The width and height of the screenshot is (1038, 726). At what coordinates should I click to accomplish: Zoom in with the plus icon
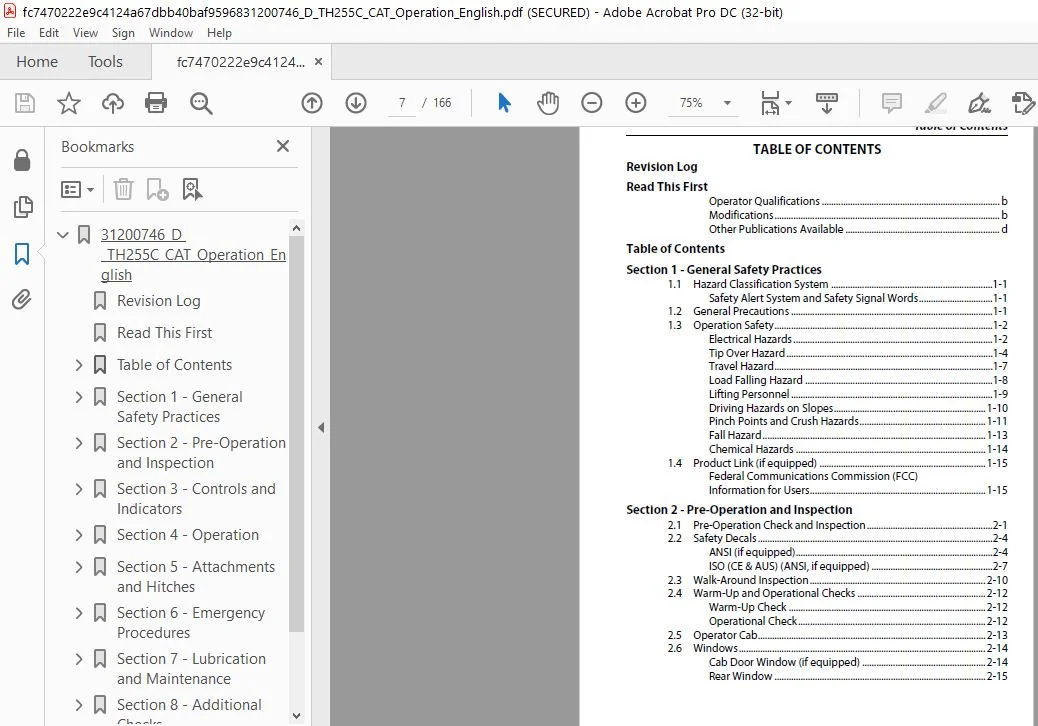click(x=636, y=103)
